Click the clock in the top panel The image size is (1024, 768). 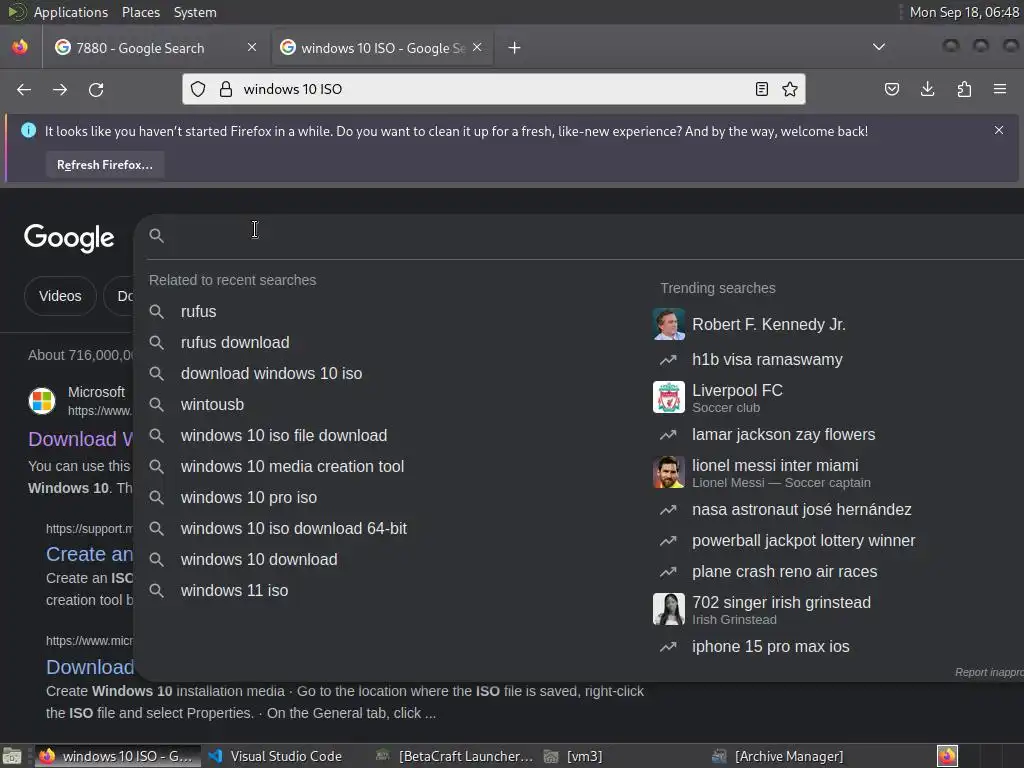tap(964, 12)
